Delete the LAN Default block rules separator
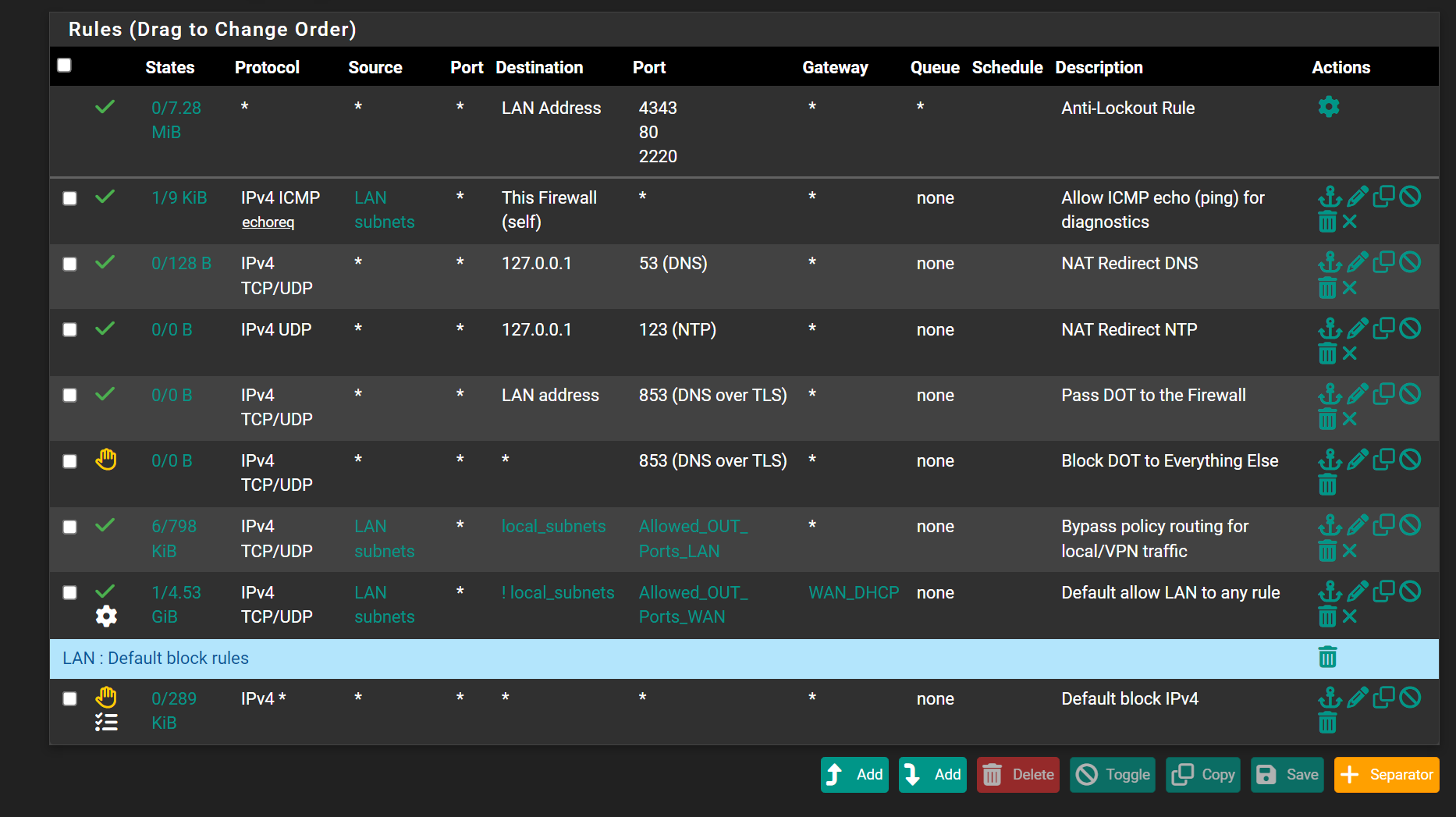Viewport: 1456px width, 817px height. [1327, 658]
